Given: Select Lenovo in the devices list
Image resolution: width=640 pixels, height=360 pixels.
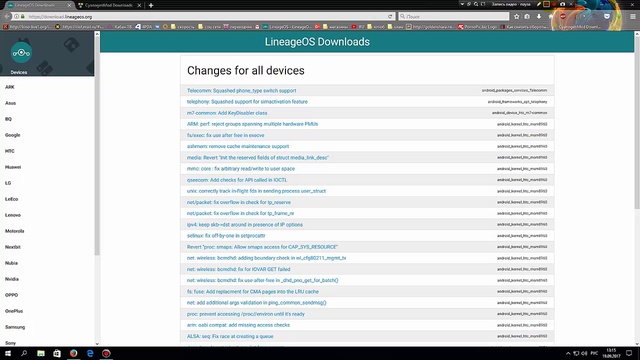Looking at the screenshot, I should coord(13,215).
